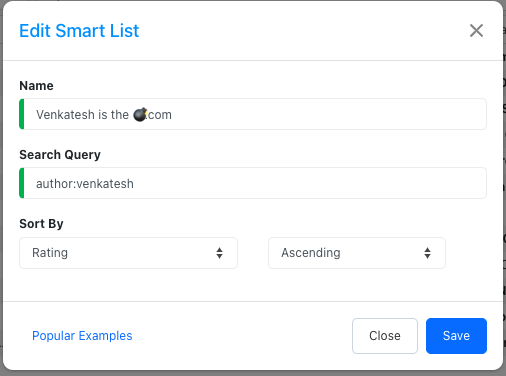This screenshot has height=376, width=506.
Task: Click the bomb emoji in the Name field
Action: click(140, 114)
